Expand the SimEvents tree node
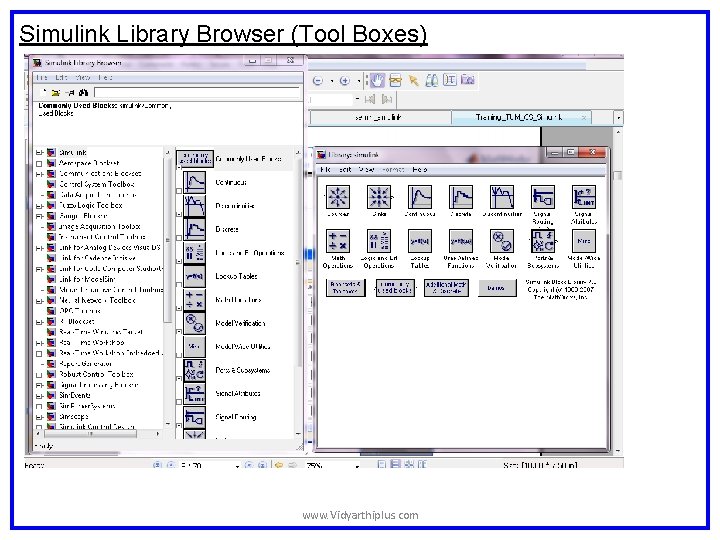Viewport: 720px width, 540px height. [39, 396]
